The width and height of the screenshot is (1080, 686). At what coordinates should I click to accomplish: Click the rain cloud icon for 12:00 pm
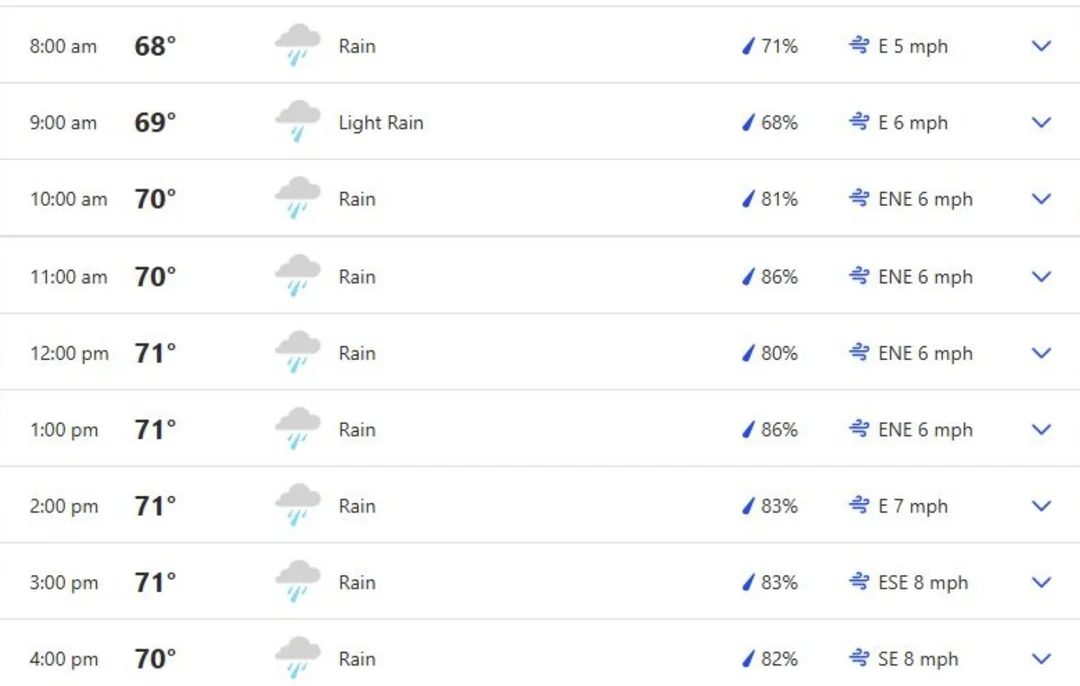click(298, 353)
